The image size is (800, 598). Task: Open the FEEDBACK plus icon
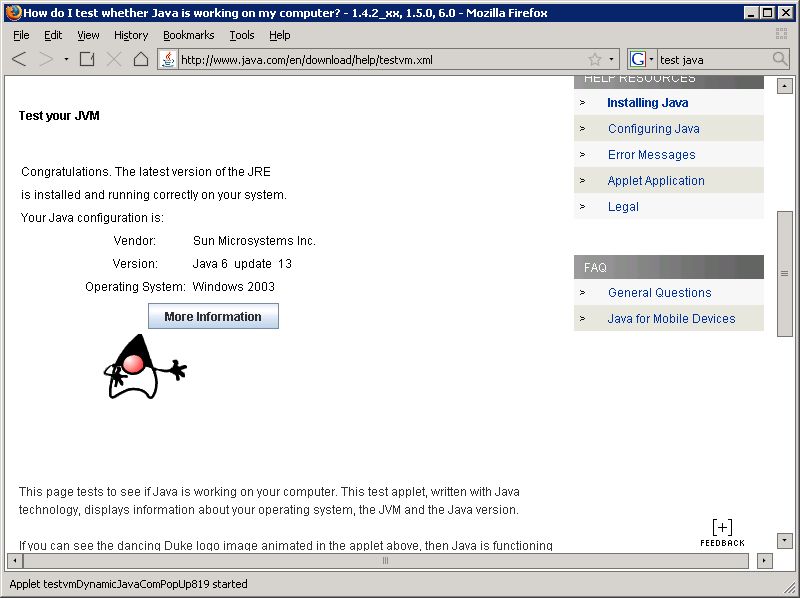click(x=722, y=525)
